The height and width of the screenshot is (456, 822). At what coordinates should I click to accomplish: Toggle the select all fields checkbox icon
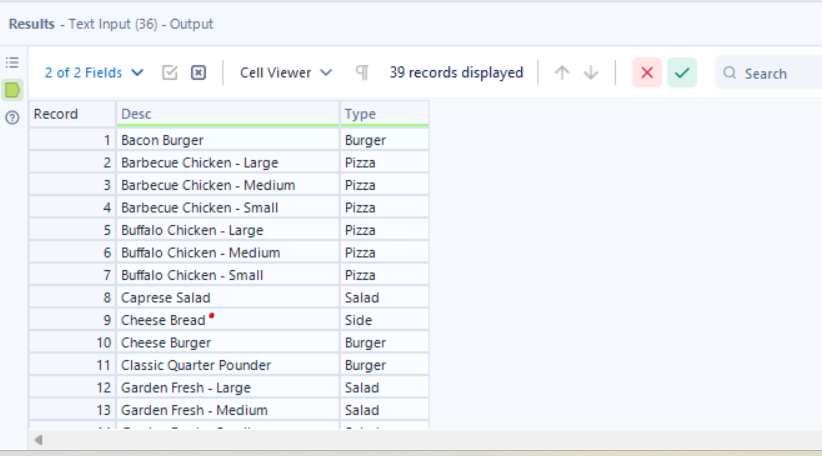tap(170, 73)
